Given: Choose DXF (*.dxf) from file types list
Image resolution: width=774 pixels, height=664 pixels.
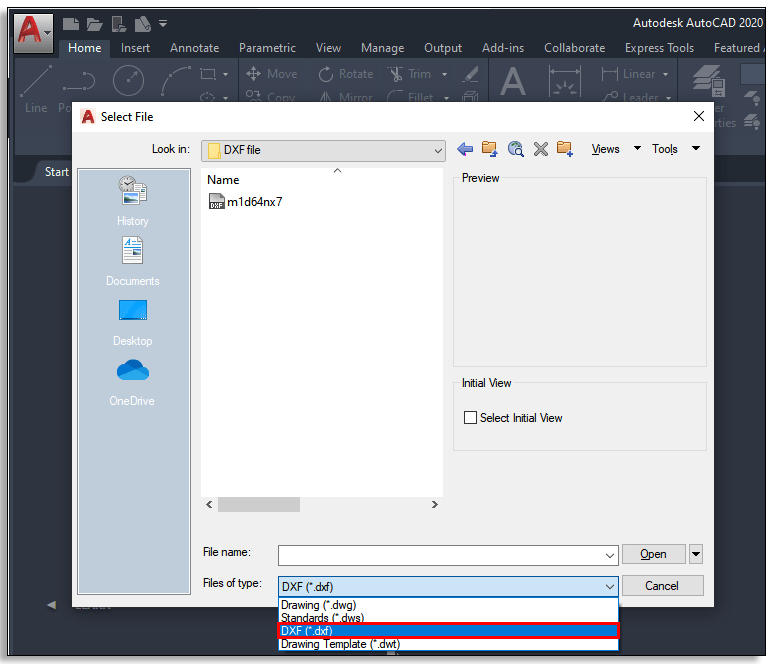Looking at the screenshot, I should (x=448, y=631).
